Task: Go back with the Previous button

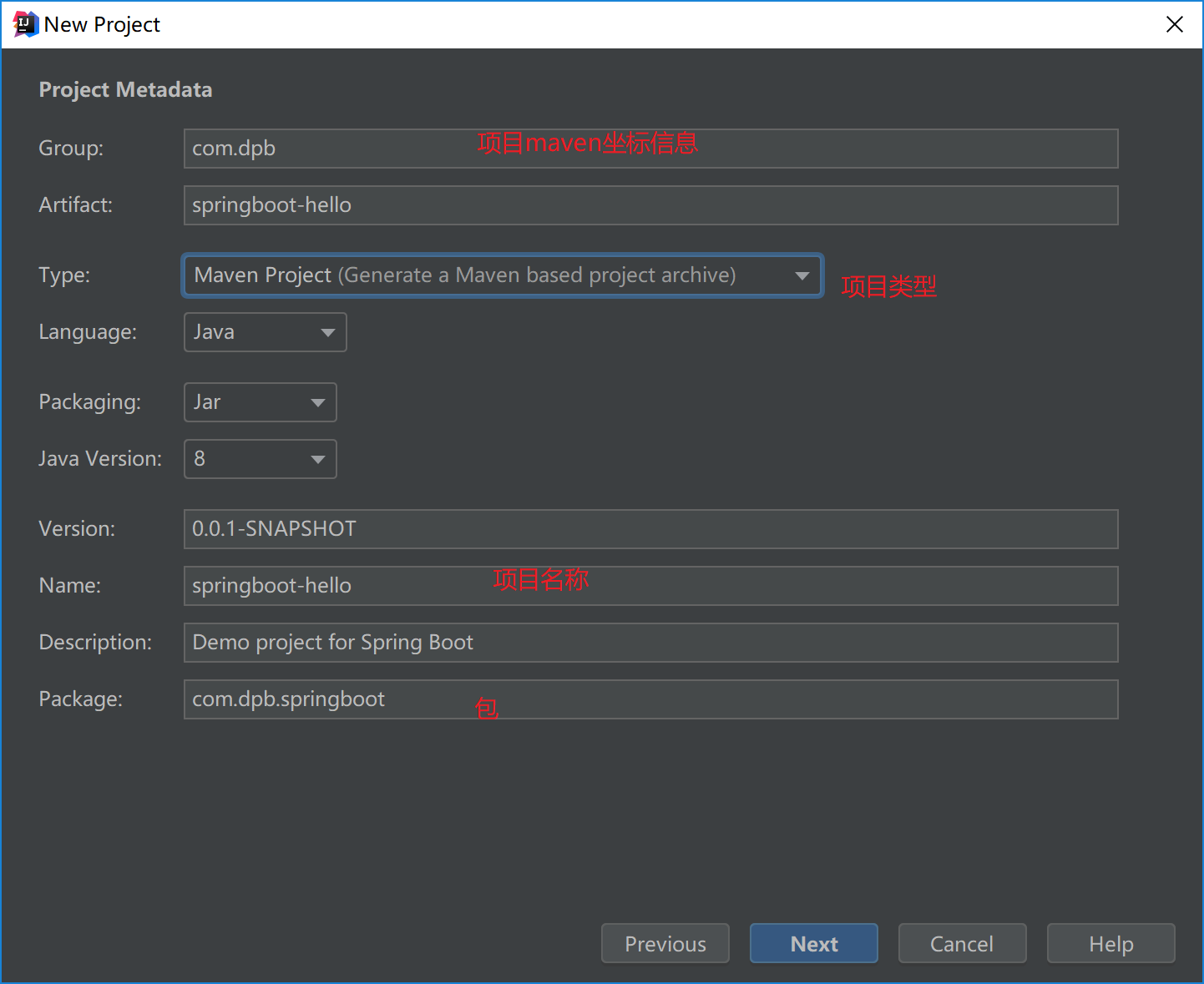Action: coord(665,943)
